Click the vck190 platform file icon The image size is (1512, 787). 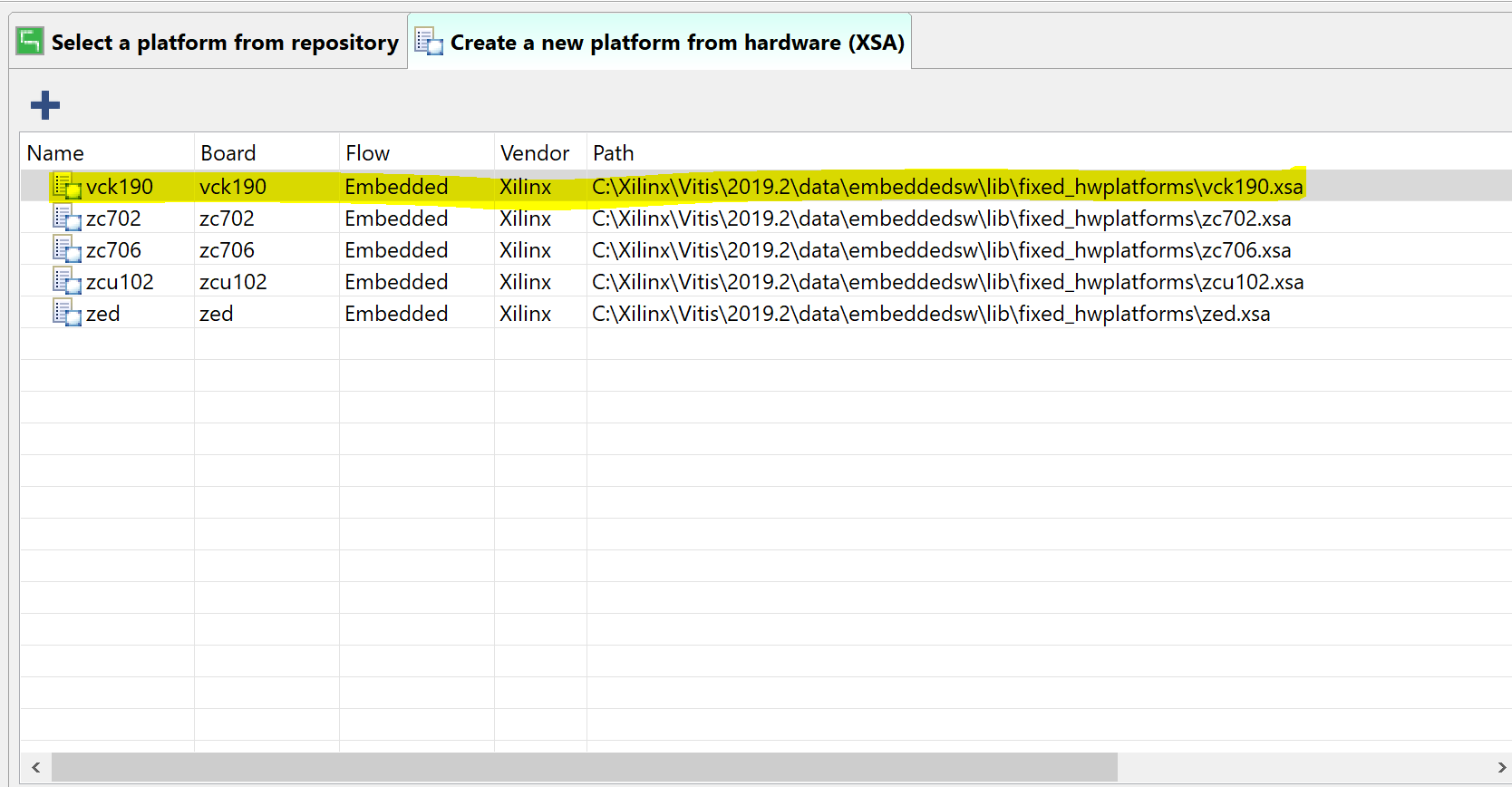pos(67,186)
